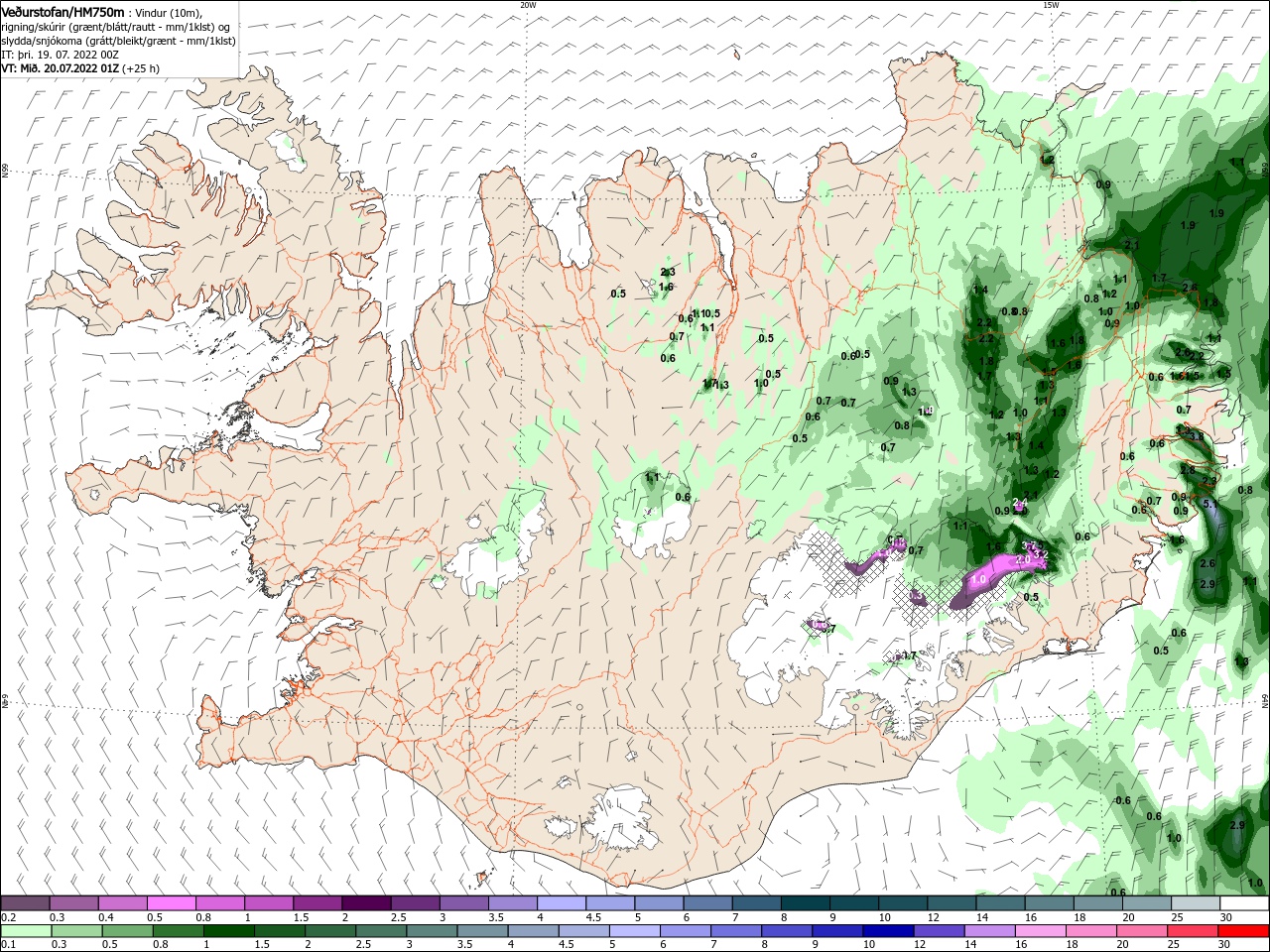Click the 0.1 label on the rain scale

[8, 945]
